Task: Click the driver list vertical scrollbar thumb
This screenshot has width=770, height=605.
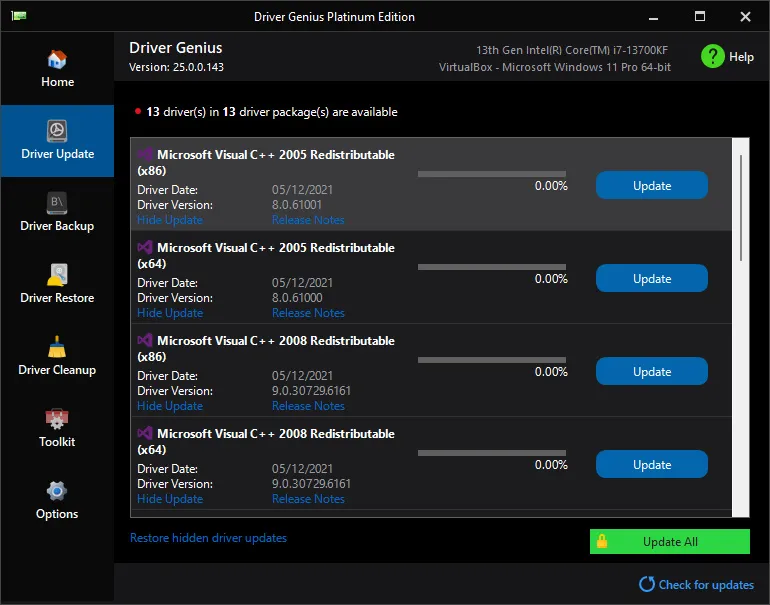Action: [741, 208]
